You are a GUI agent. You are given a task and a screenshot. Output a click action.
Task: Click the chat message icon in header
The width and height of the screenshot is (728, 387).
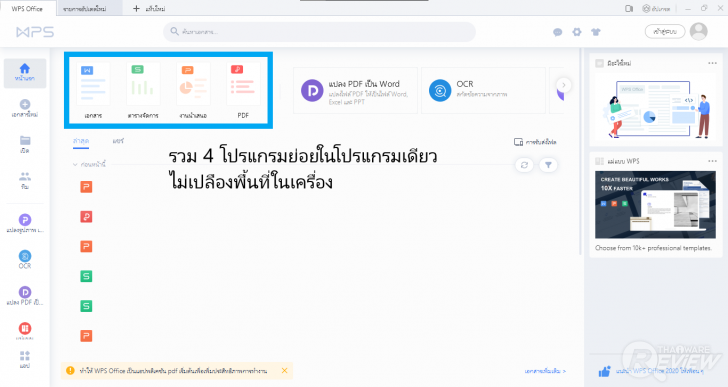pos(558,32)
